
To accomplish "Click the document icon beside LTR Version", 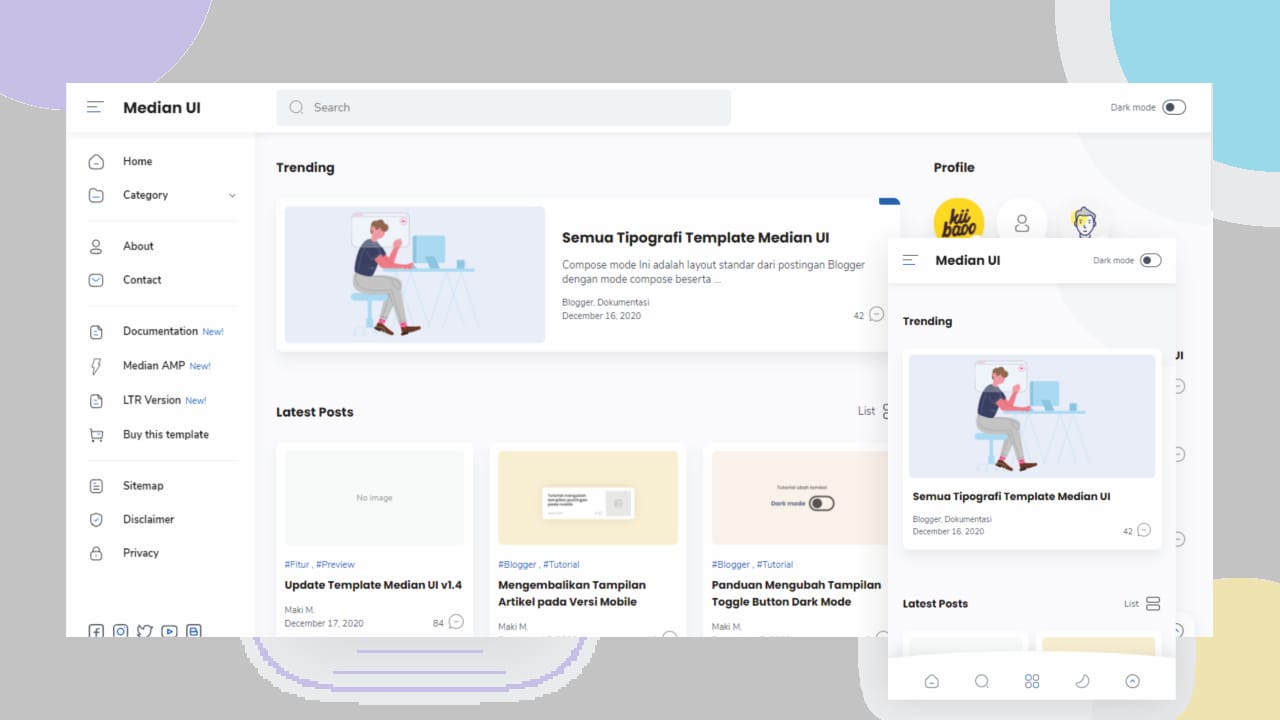I will point(96,401).
